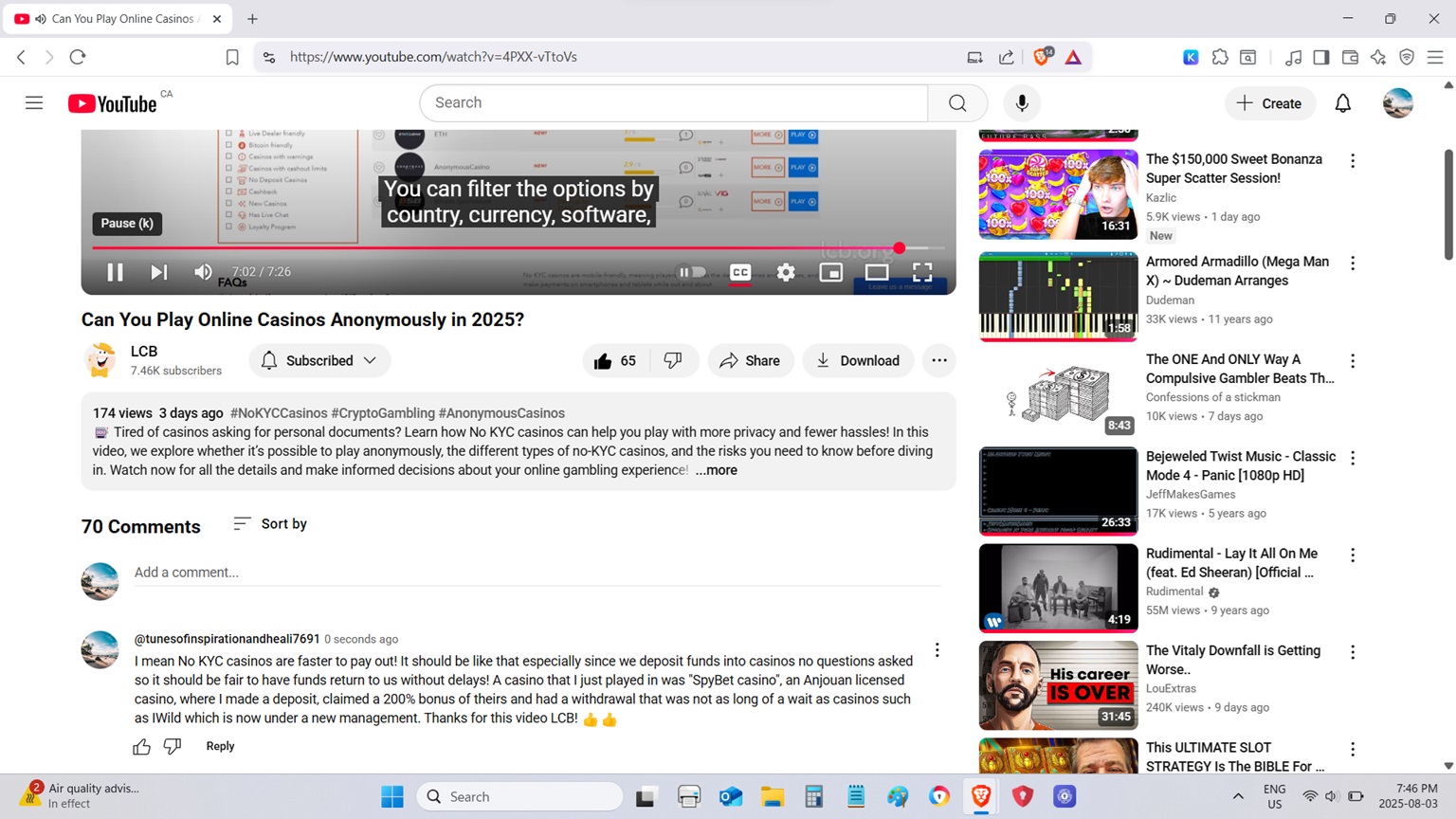Screen dimensions: 1456x819
Task: Click the Share button
Action: click(750, 361)
